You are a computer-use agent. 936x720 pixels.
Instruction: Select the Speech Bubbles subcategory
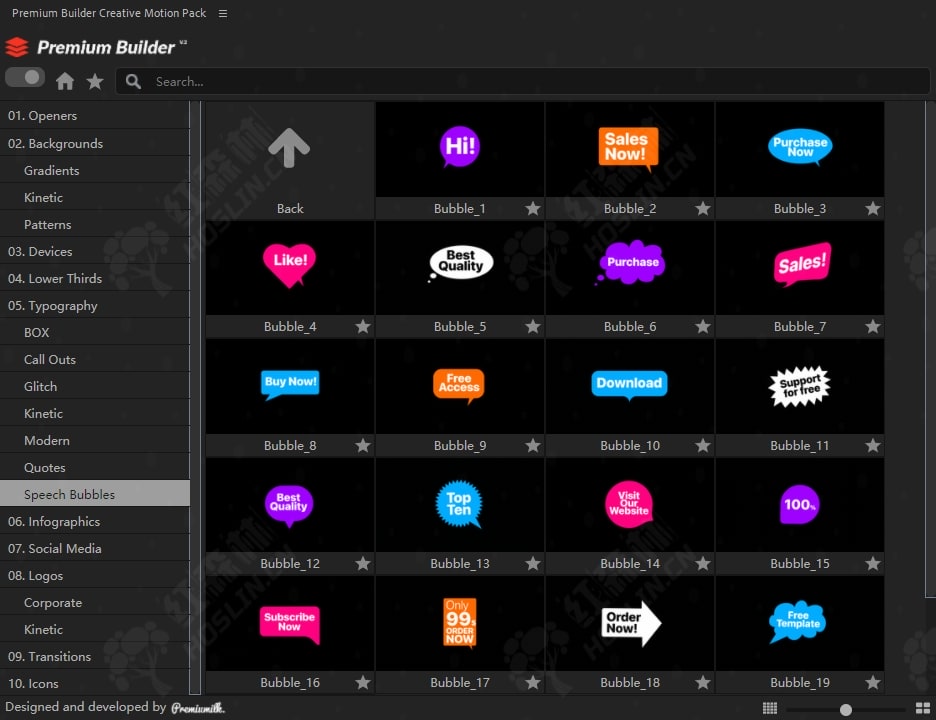(95, 494)
